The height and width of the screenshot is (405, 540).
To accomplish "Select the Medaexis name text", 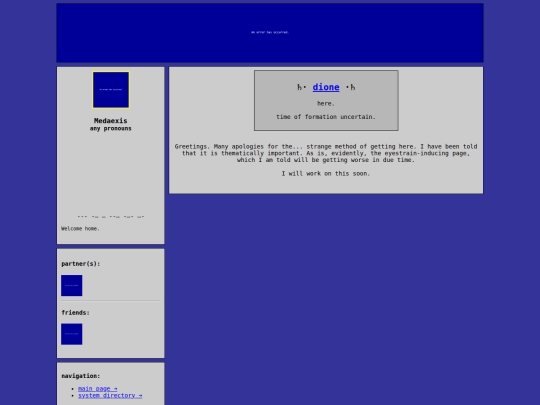I will pos(111,121).
